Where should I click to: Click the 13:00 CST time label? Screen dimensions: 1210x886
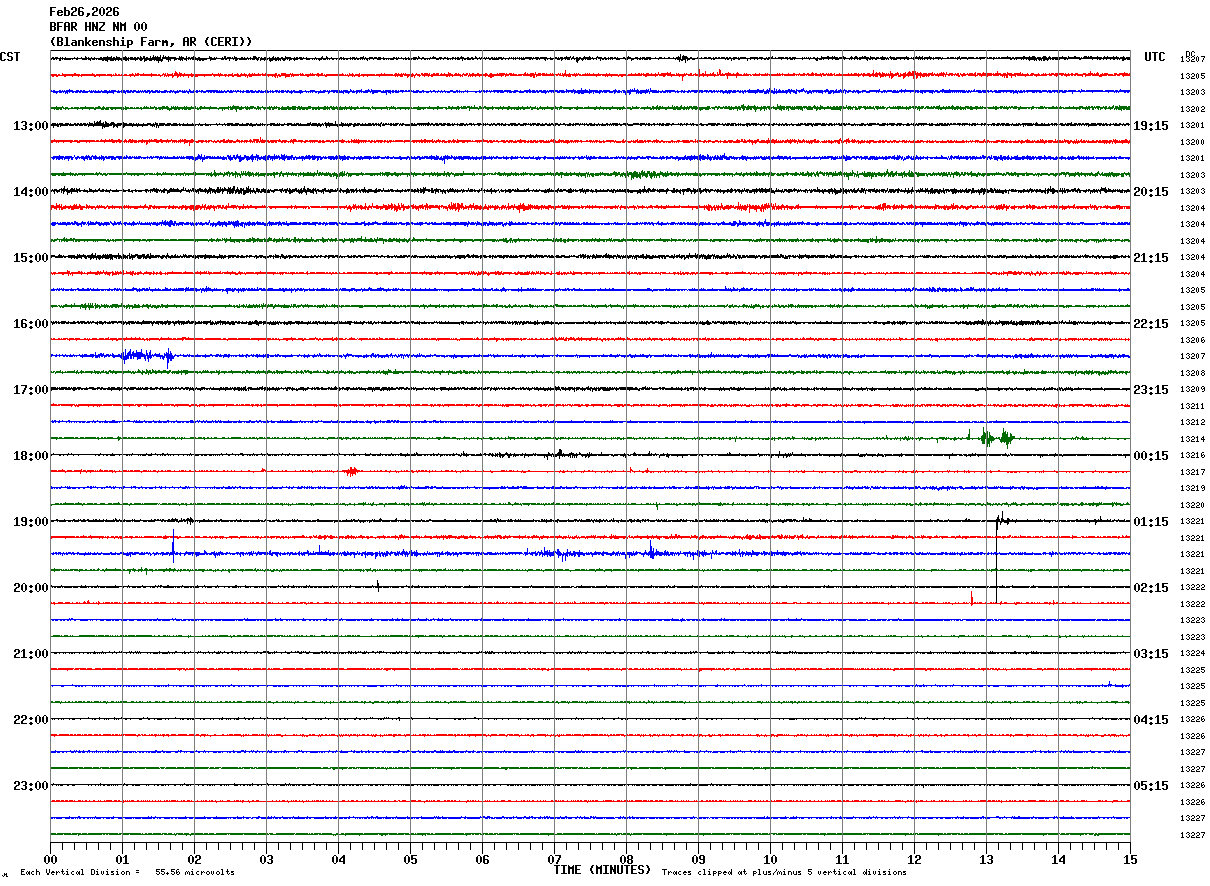[30, 126]
